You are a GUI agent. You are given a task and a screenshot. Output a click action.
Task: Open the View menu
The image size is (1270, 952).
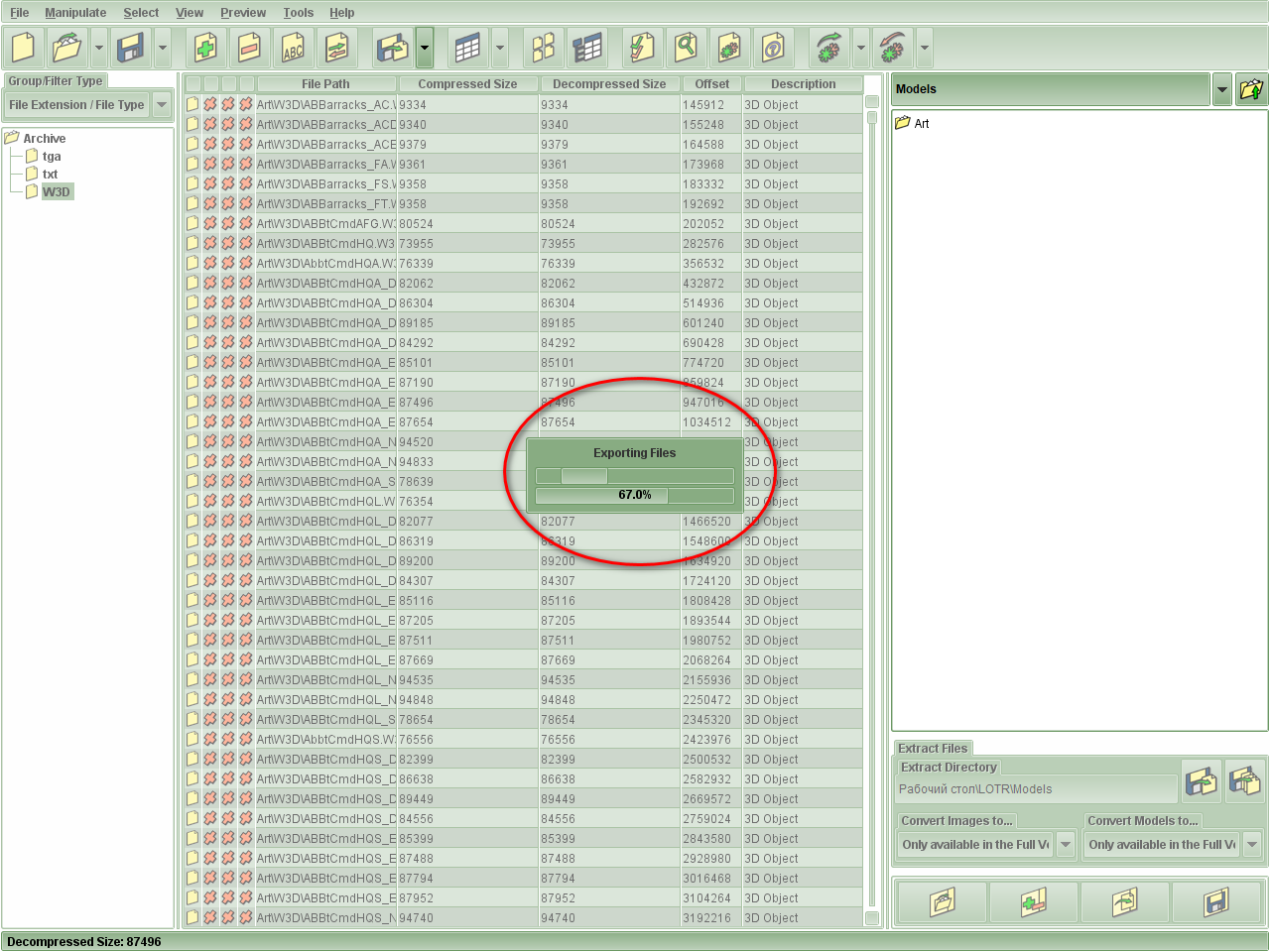[190, 13]
